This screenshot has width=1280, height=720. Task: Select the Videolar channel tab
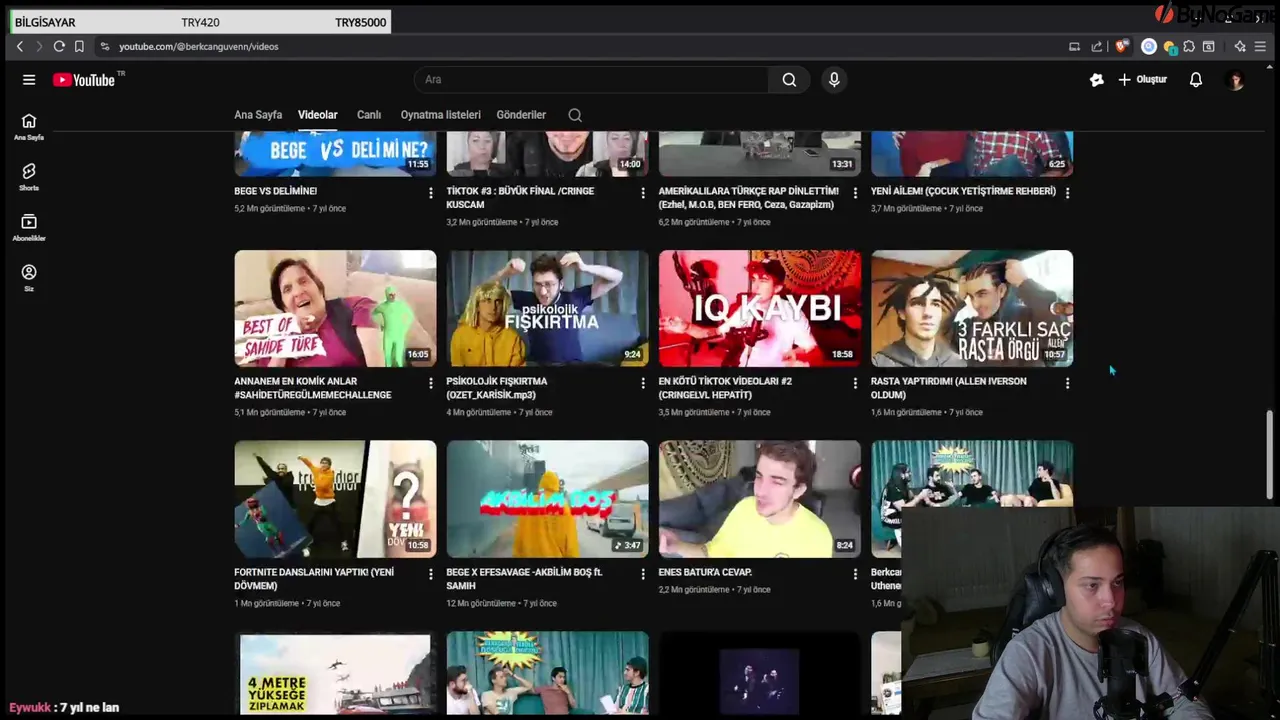tap(317, 115)
